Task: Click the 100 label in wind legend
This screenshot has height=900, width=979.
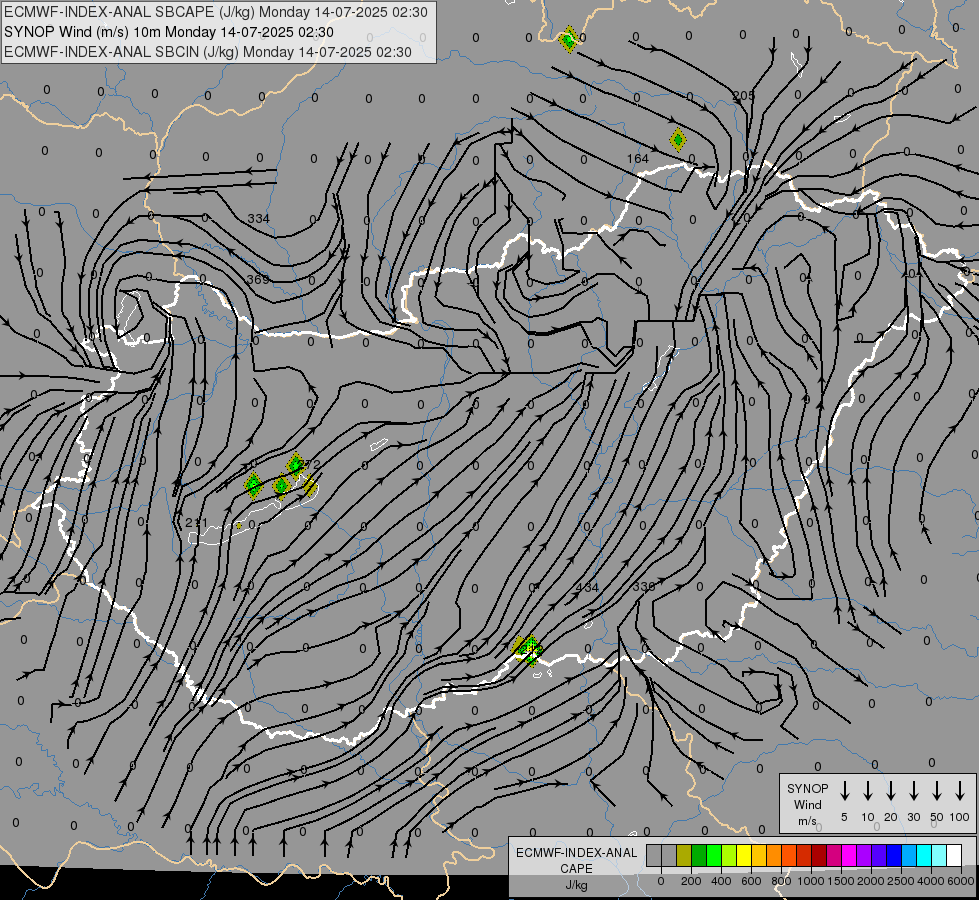Action: pyautogui.click(x=960, y=817)
